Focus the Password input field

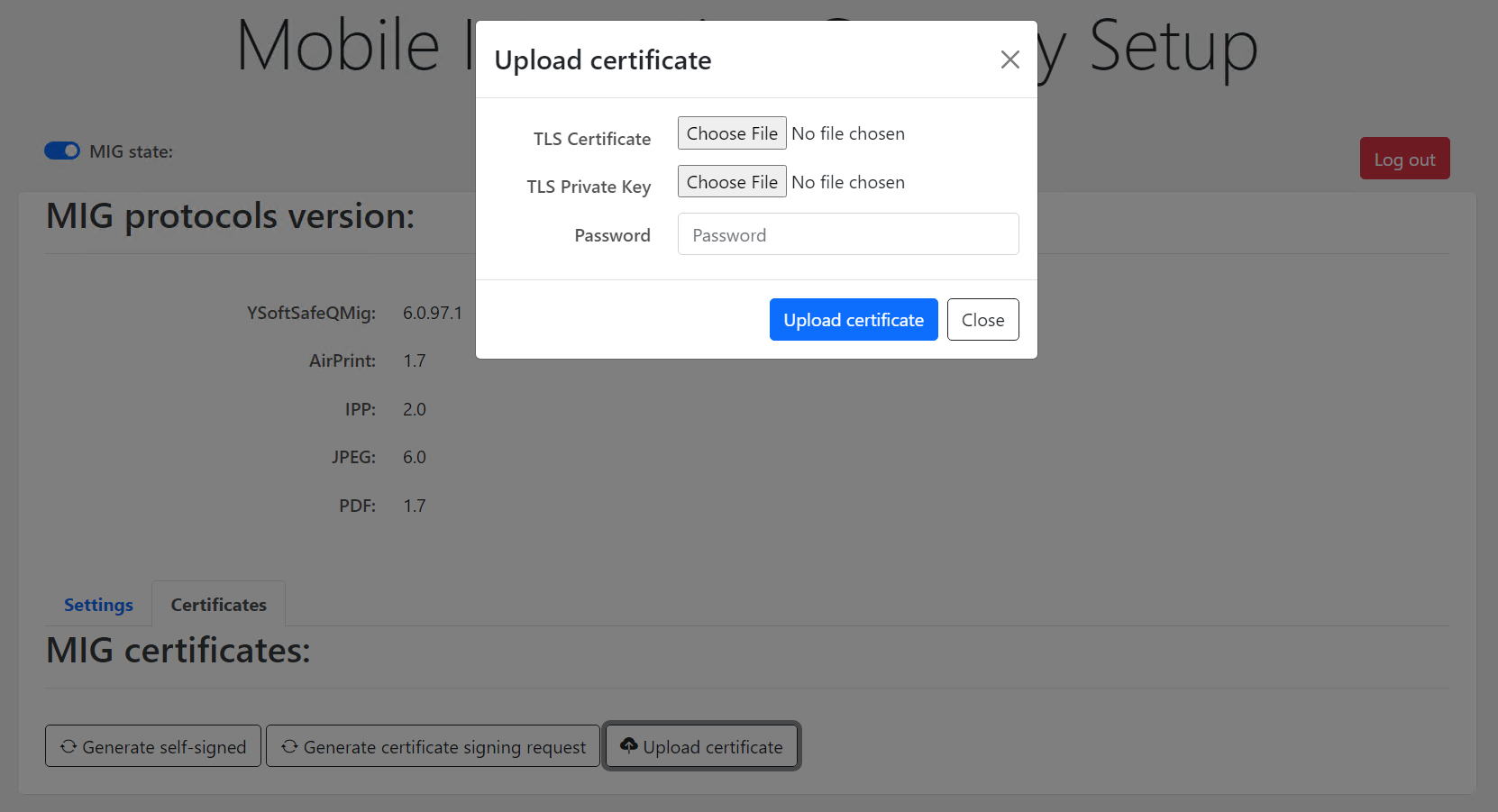point(847,234)
